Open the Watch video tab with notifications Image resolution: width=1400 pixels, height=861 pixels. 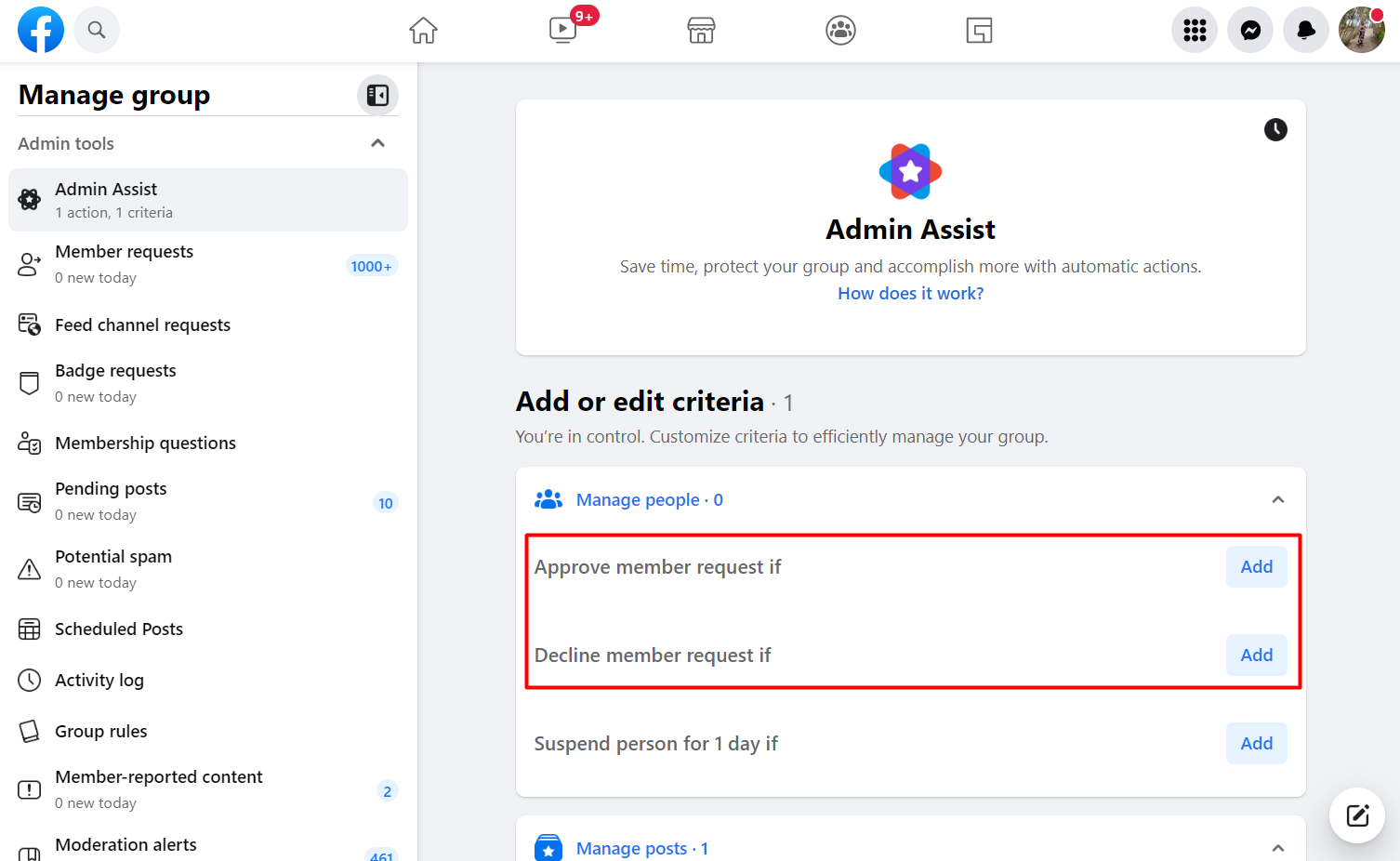click(x=562, y=30)
